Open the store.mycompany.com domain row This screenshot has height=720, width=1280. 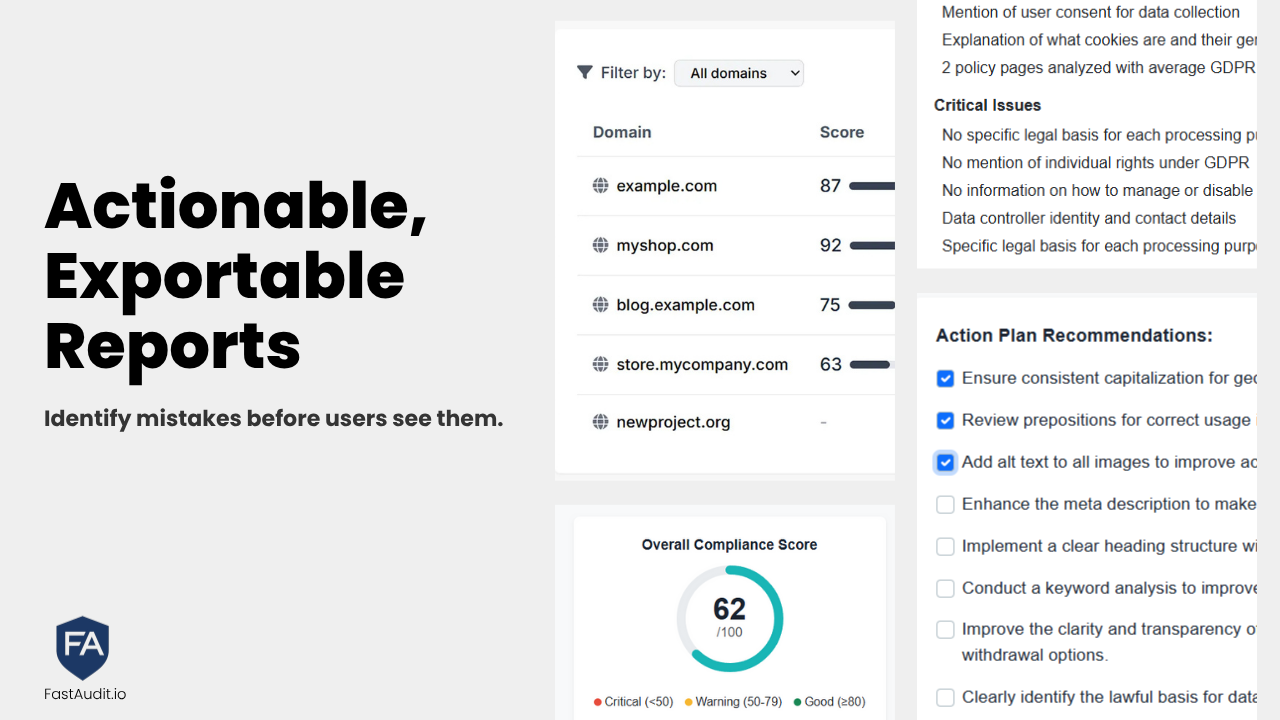pyautogui.click(x=702, y=365)
